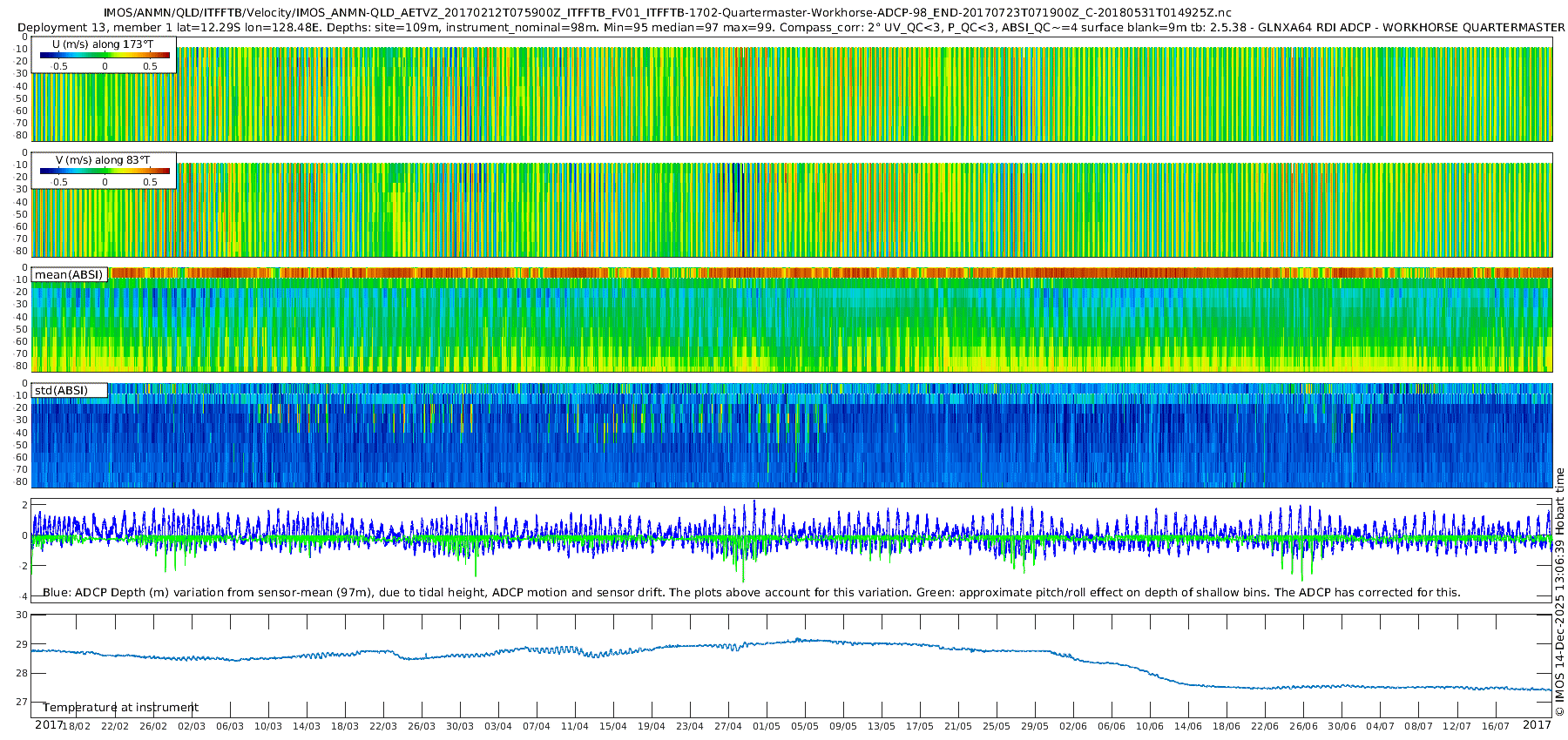Select the mean(ABSI) panel label
The height and width of the screenshot is (740, 1568).
[69, 275]
